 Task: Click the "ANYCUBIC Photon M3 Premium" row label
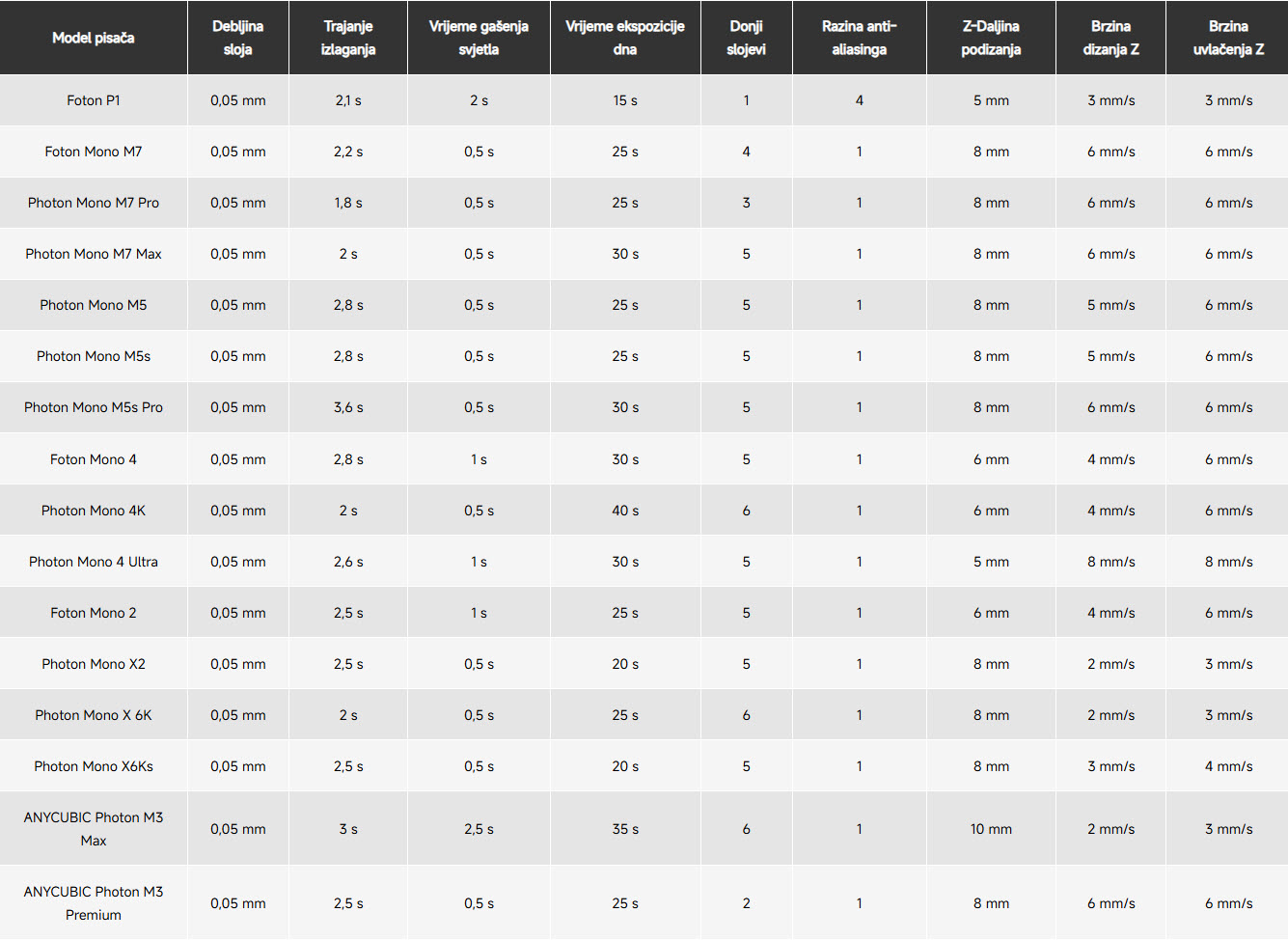point(94,903)
